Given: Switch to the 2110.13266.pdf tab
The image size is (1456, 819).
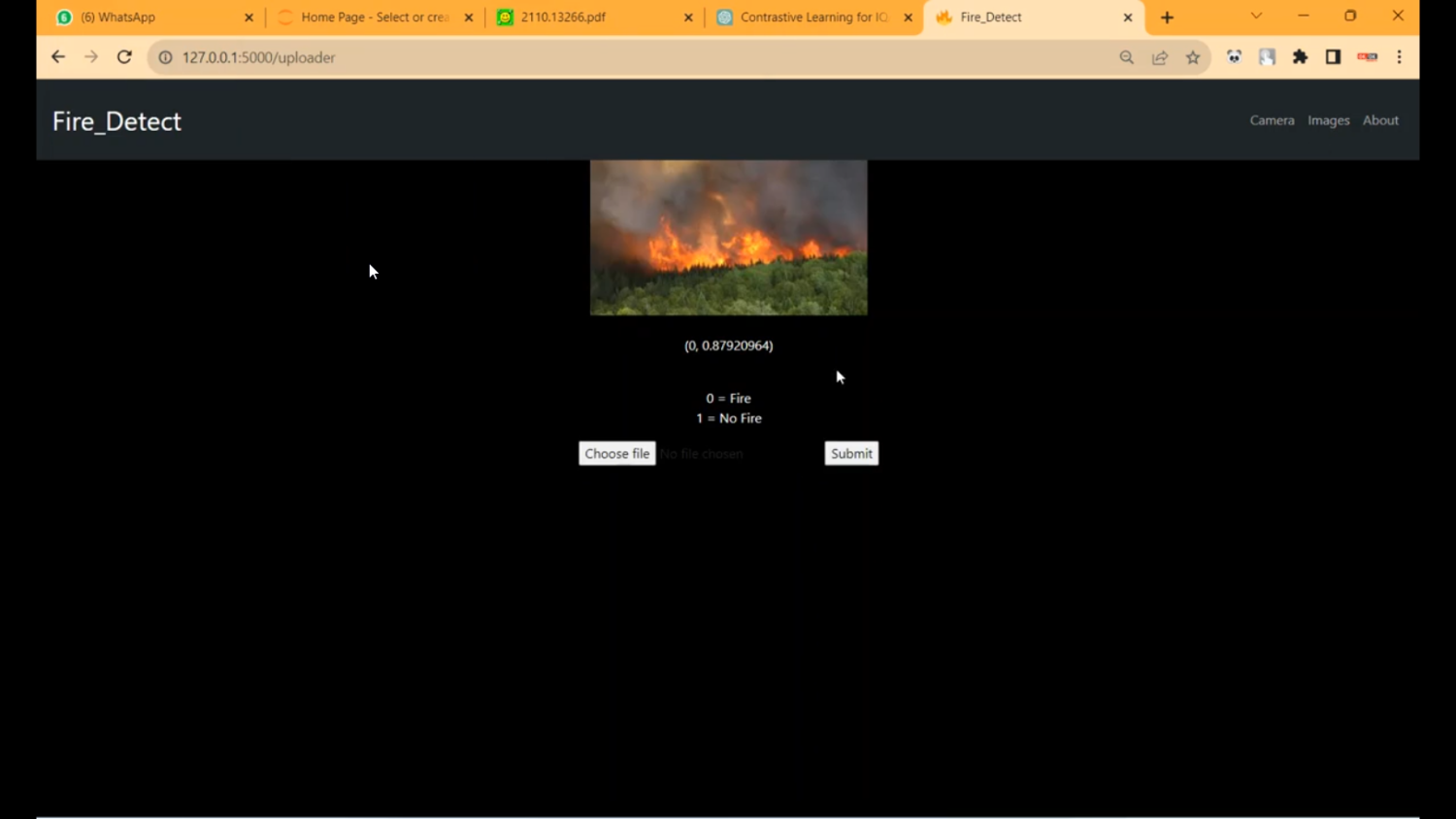Looking at the screenshot, I should click(594, 17).
